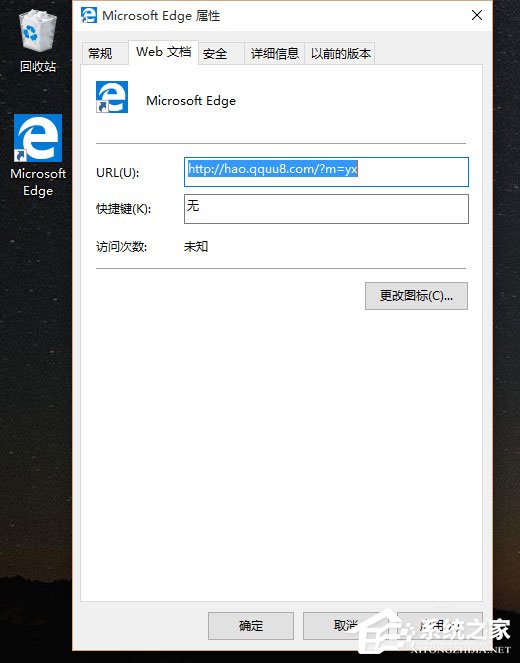
Task: Switch to the 详细信息 tab
Action: tap(274, 53)
